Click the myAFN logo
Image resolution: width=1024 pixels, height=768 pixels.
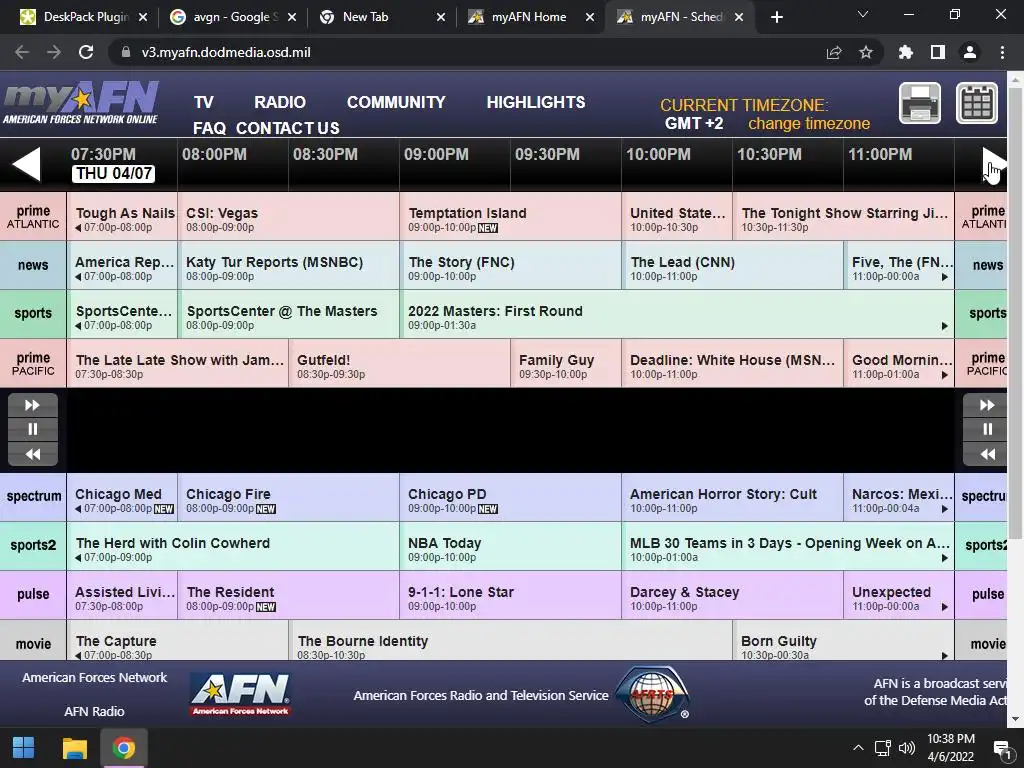(x=81, y=103)
